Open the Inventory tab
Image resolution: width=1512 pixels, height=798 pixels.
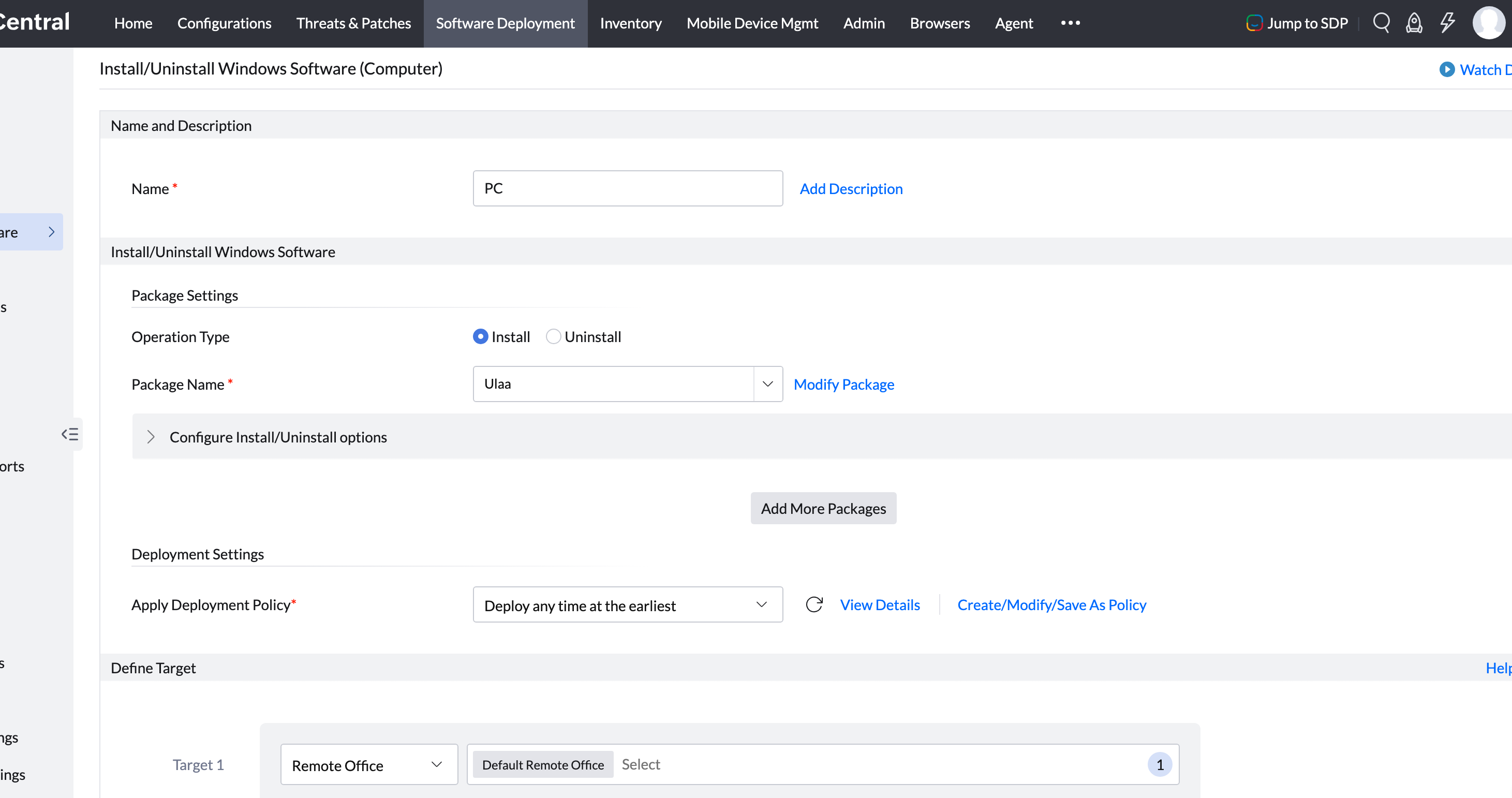coord(630,23)
